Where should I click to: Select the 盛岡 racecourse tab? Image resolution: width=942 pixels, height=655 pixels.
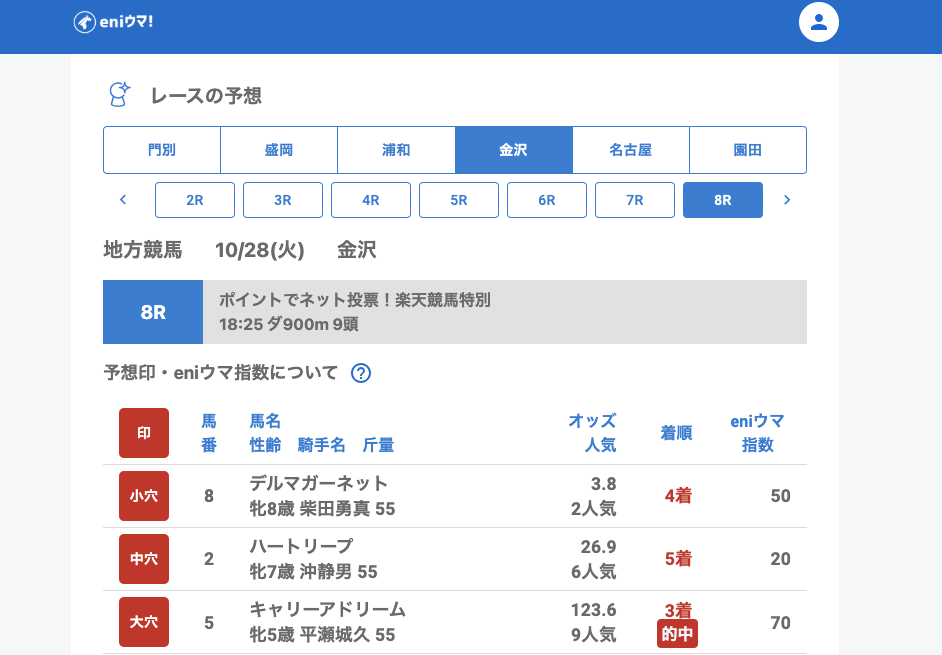[279, 150]
